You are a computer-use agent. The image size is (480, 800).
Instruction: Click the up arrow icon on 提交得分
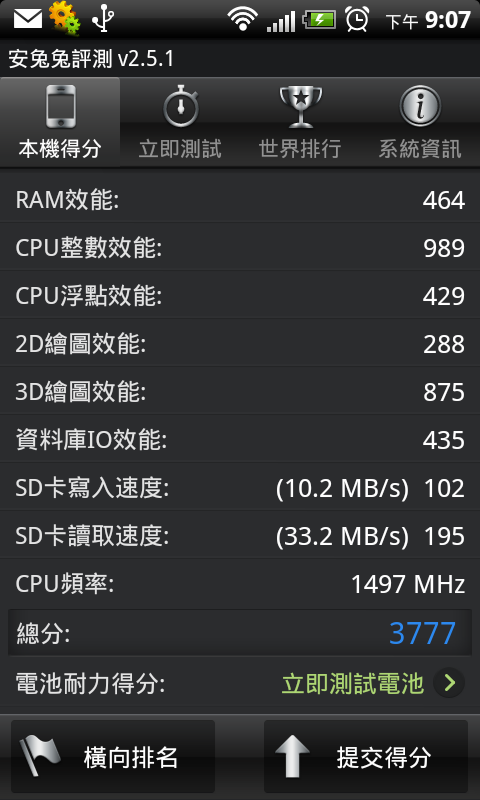tap(292, 756)
